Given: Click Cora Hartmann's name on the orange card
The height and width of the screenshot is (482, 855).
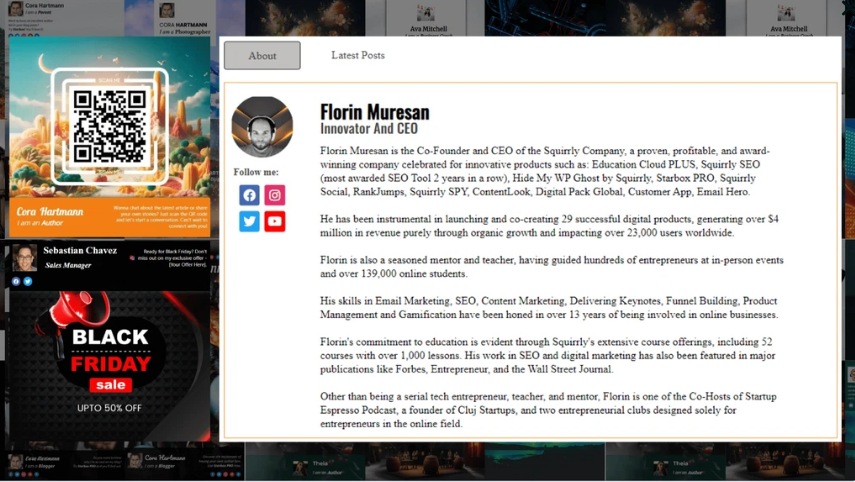Looking at the screenshot, I should pyautogui.click(x=49, y=212).
